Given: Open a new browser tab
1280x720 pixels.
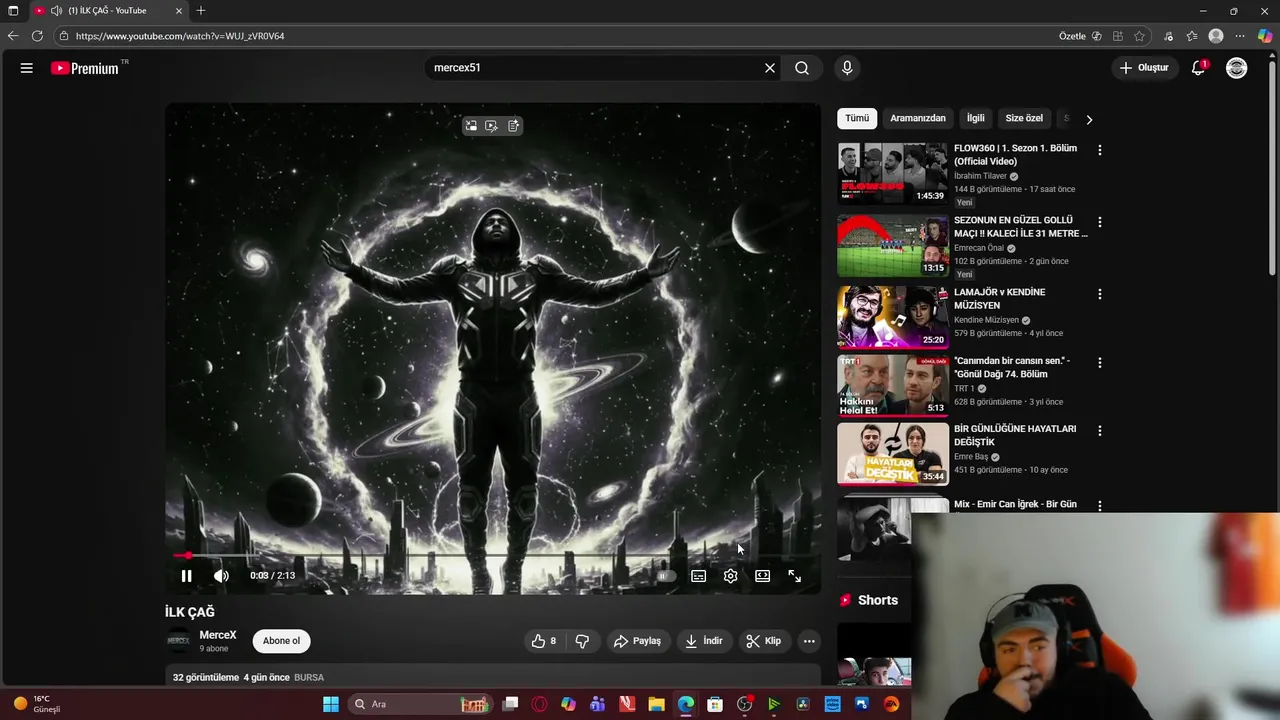Looking at the screenshot, I should coord(201,11).
